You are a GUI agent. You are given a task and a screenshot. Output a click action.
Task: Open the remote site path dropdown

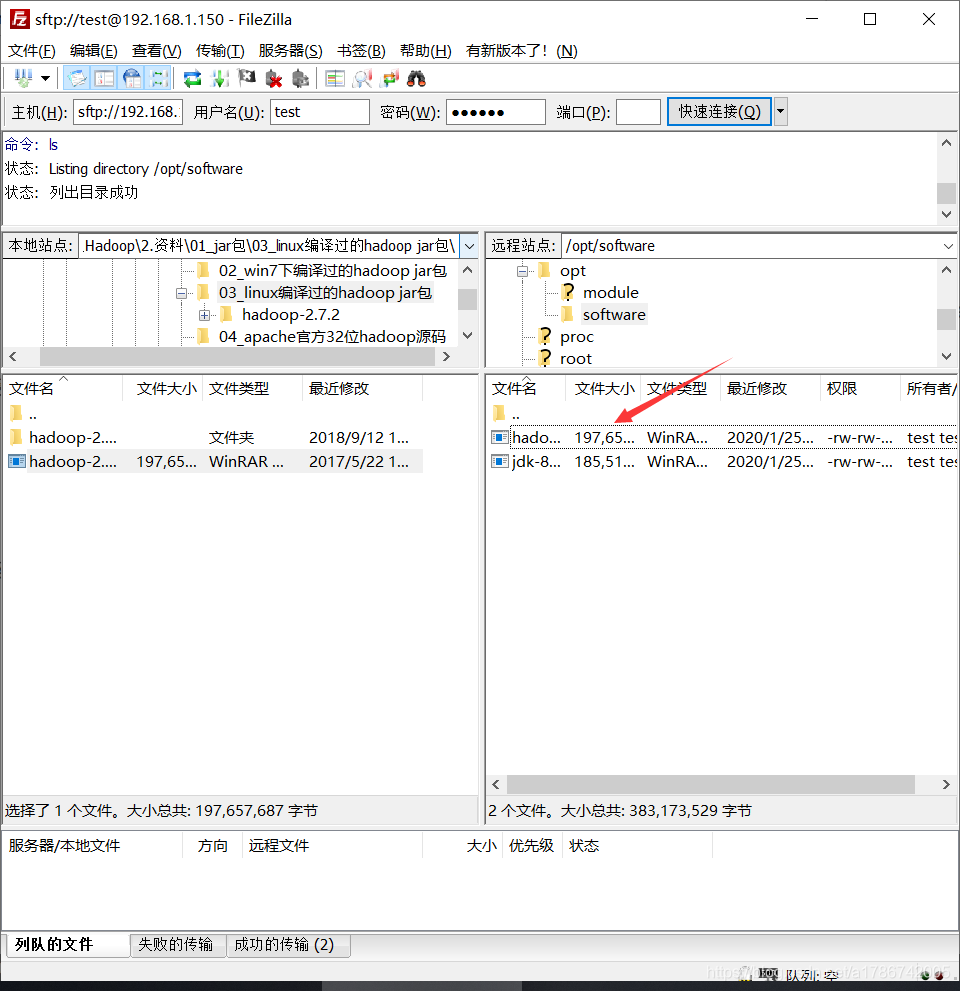coord(948,246)
